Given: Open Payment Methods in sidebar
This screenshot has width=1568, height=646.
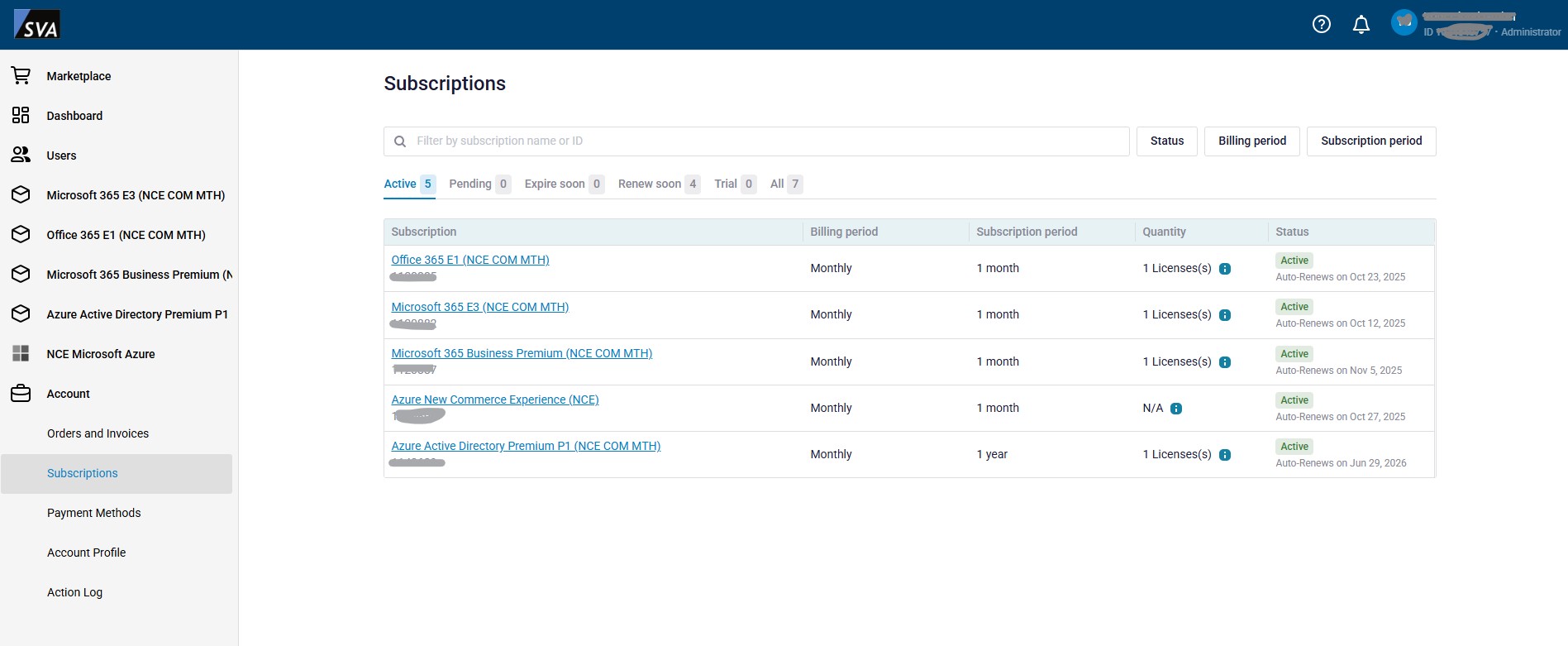Looking at the screenshot, I should coord(93,513).
